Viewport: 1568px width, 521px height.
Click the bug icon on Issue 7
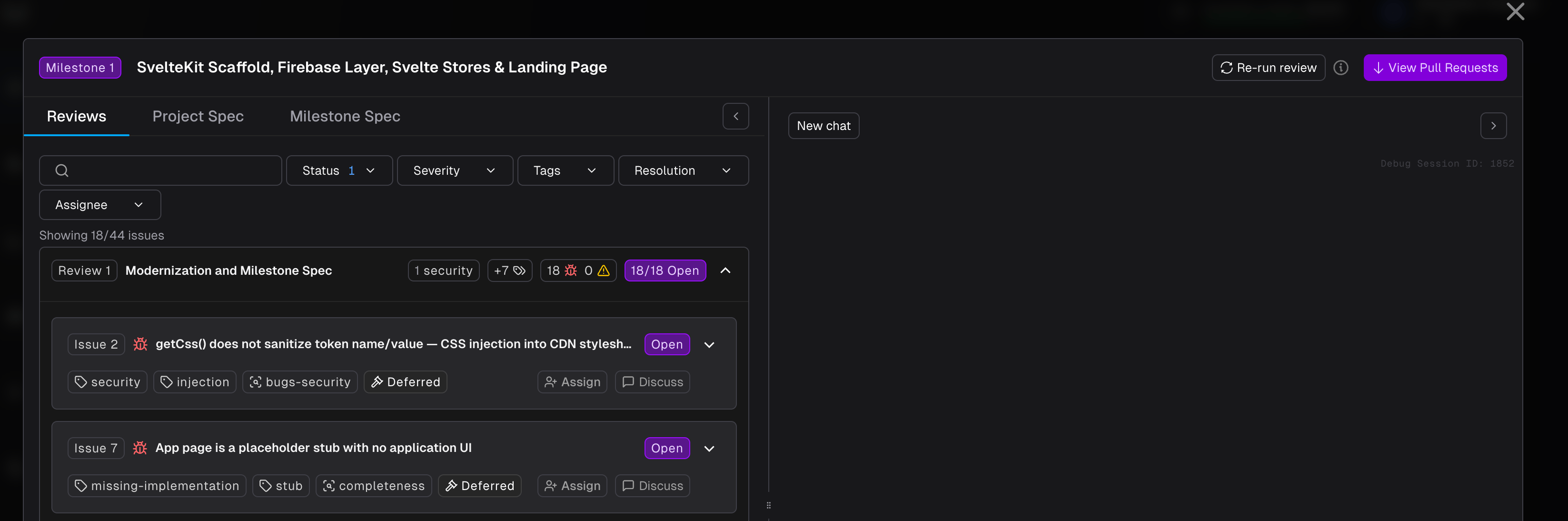click(140, 448)
